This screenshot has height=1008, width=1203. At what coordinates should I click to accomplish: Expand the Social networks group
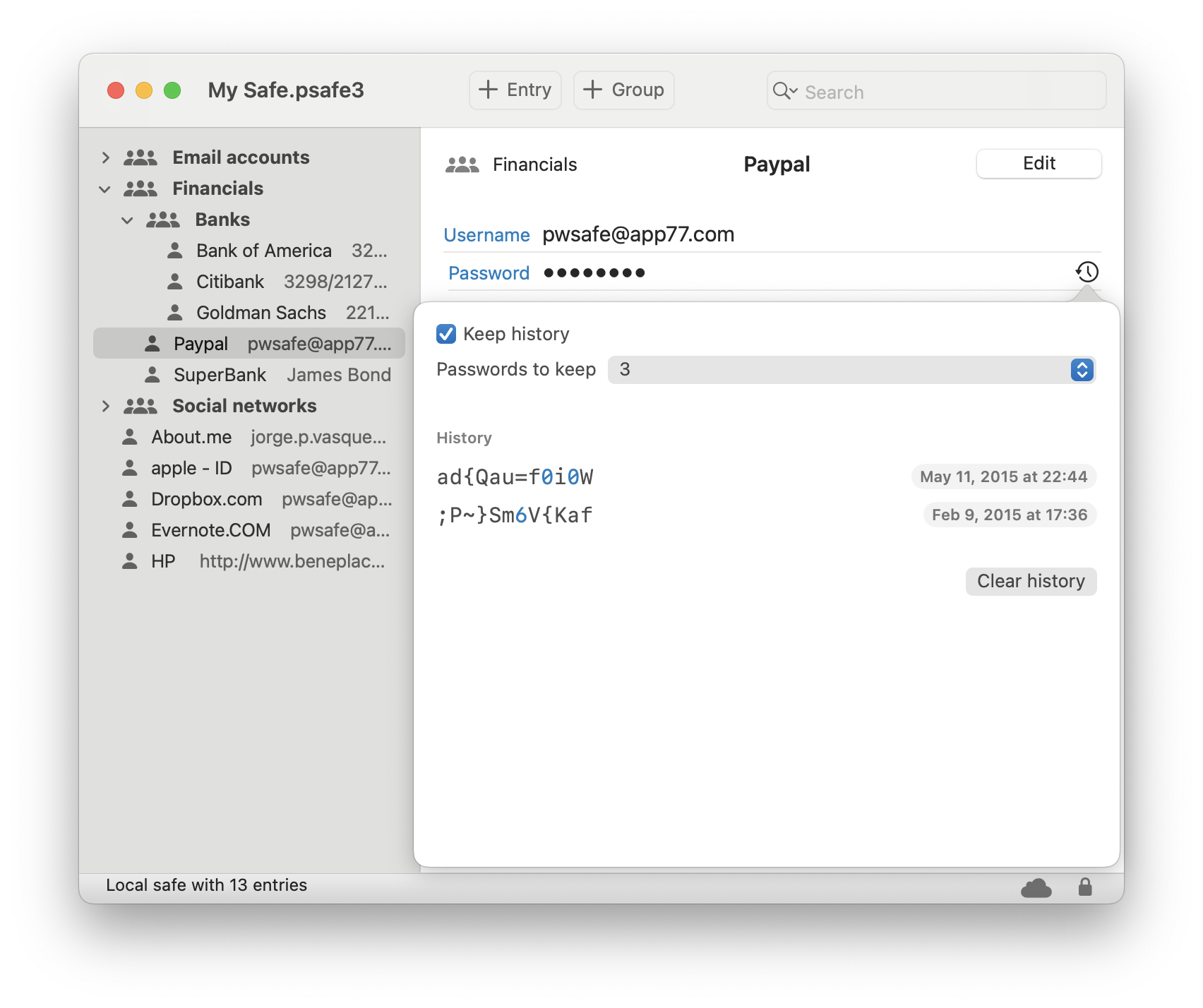point(105,406)
